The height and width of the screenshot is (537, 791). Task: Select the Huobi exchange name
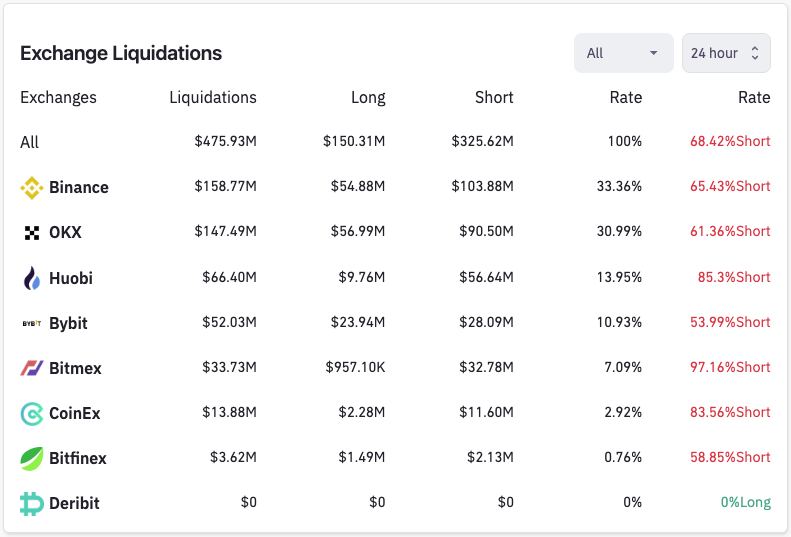(x=71, y=278)
